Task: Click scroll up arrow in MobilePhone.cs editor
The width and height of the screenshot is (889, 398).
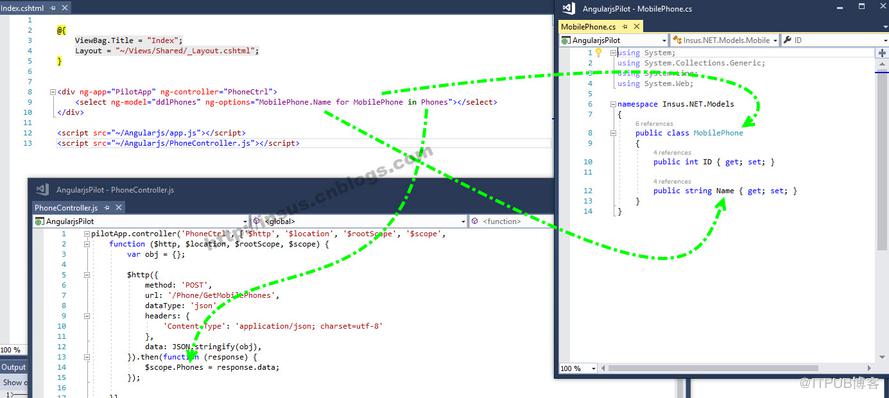Action: coord(882,65)
